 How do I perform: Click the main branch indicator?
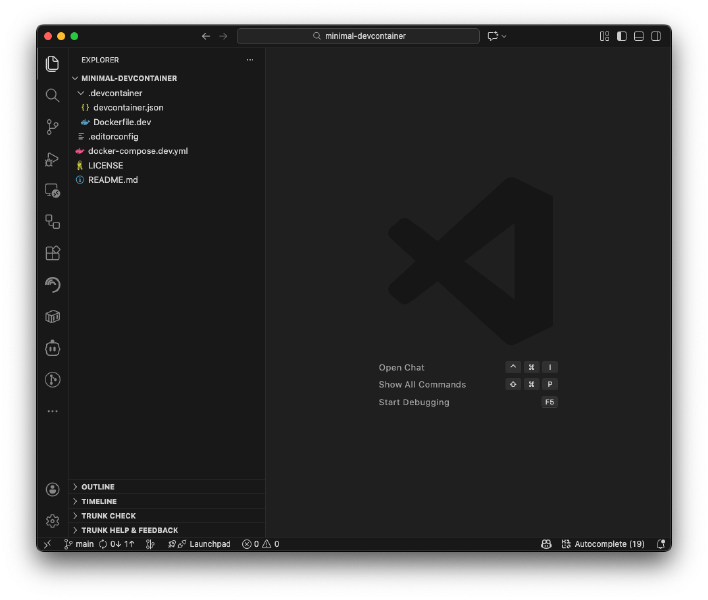click(x=79, y=544)
